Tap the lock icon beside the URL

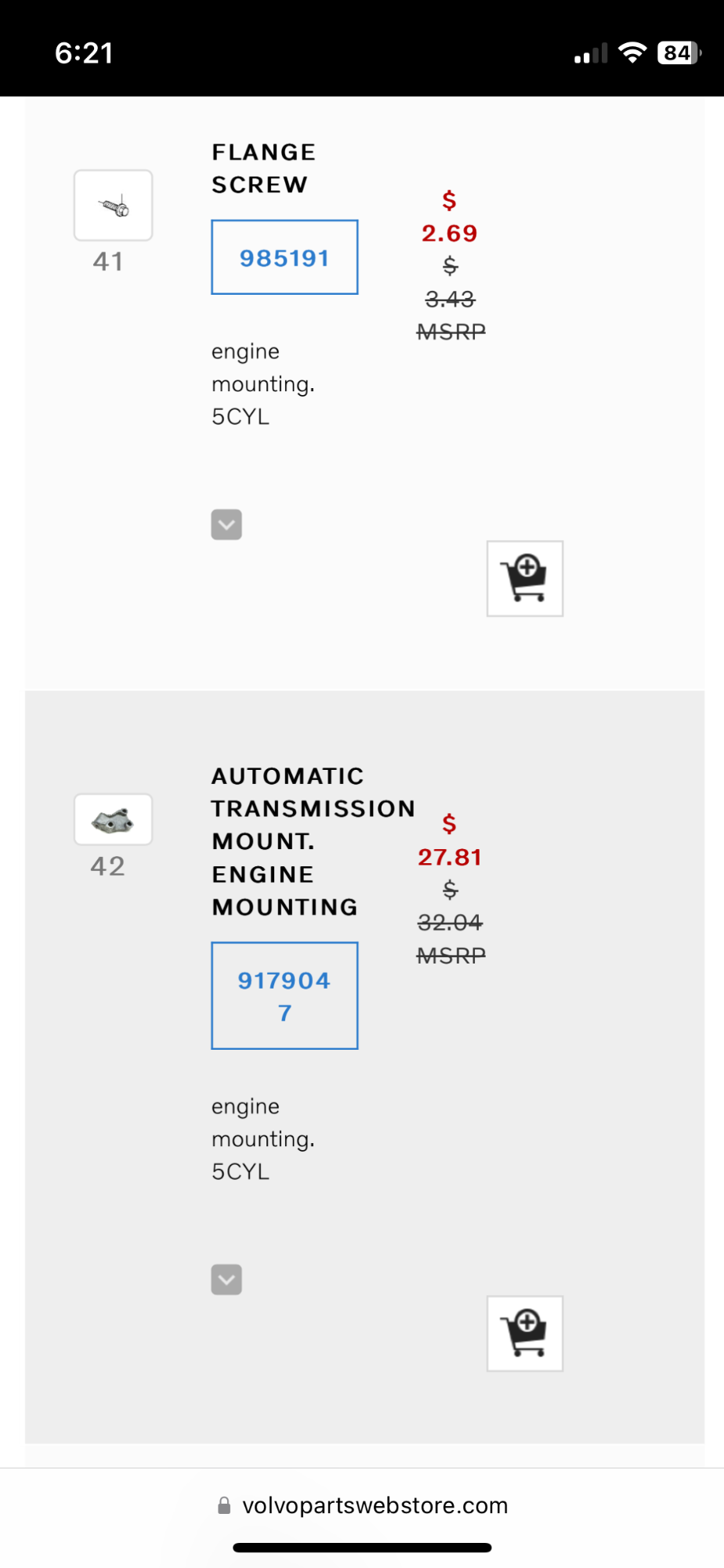click(224, 1505)
